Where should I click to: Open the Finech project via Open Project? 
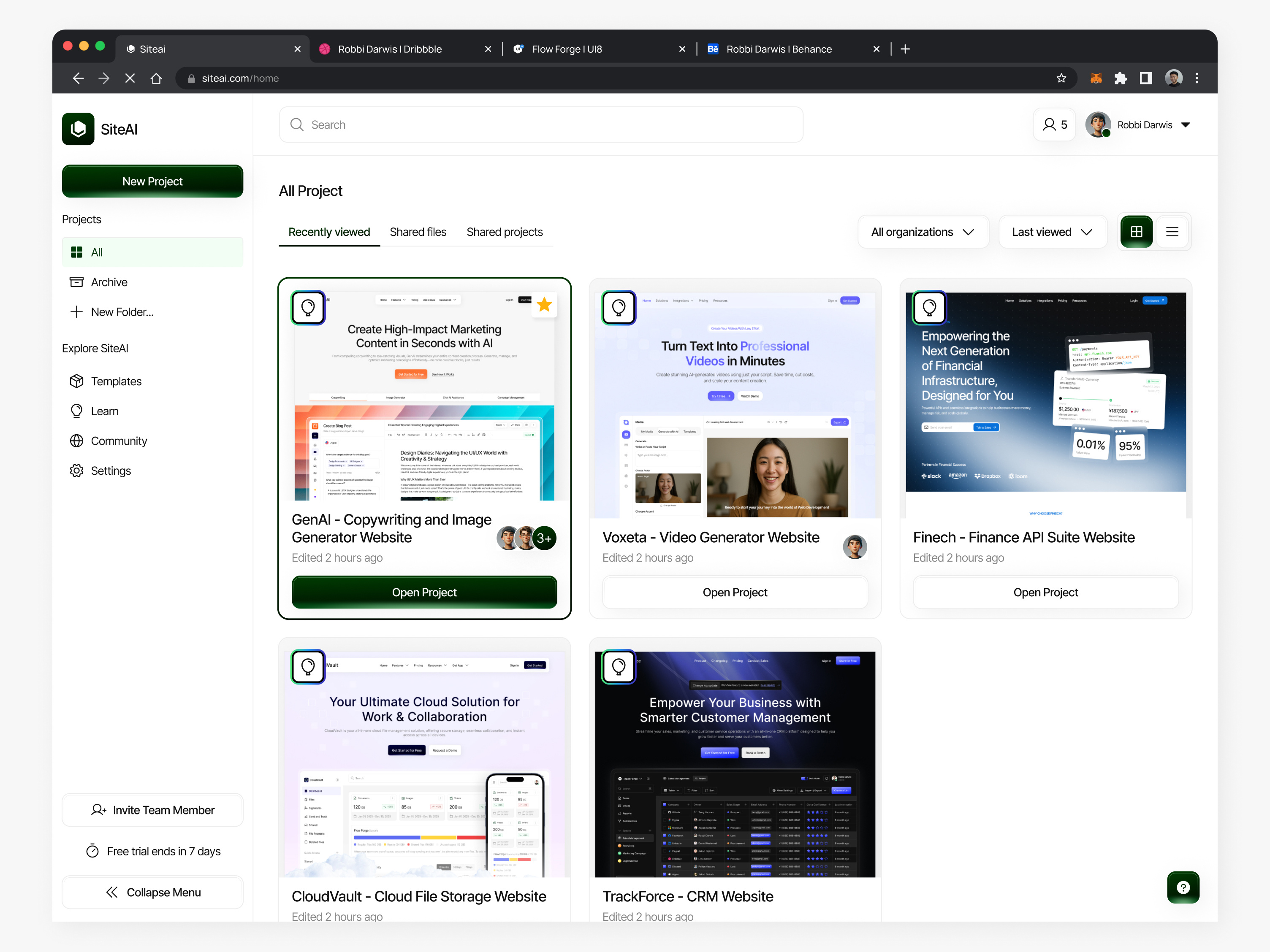pos(1045,592)
